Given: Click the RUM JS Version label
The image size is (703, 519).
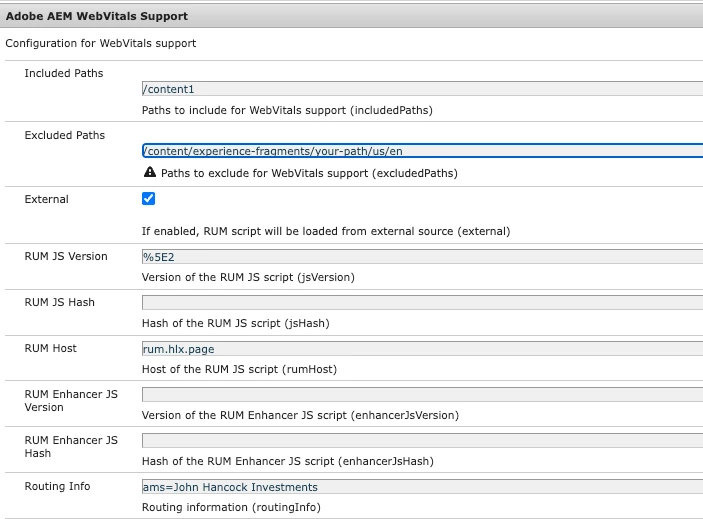Looking at the screenshot, I should click(66, 256).
